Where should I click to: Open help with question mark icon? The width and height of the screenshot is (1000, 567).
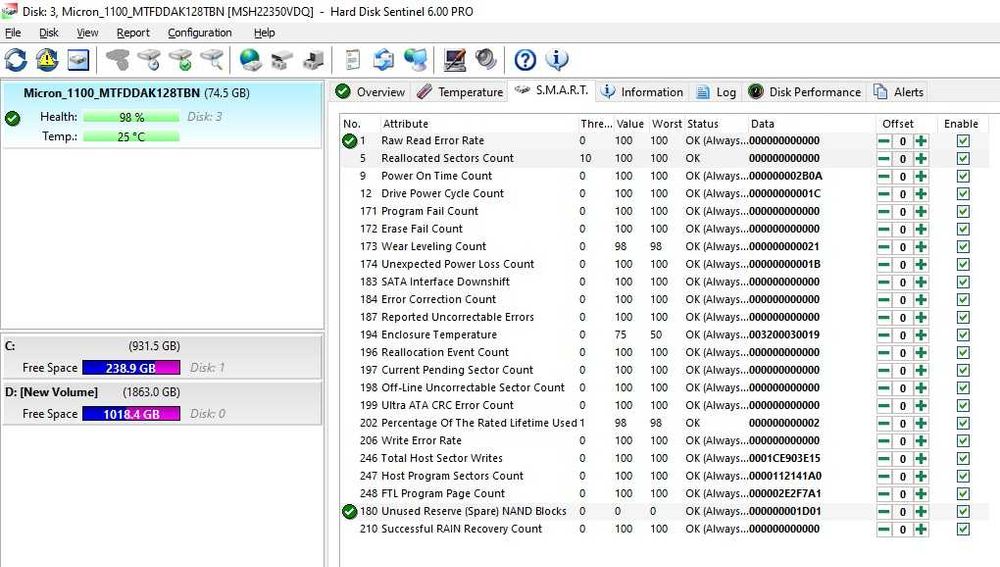525,60
